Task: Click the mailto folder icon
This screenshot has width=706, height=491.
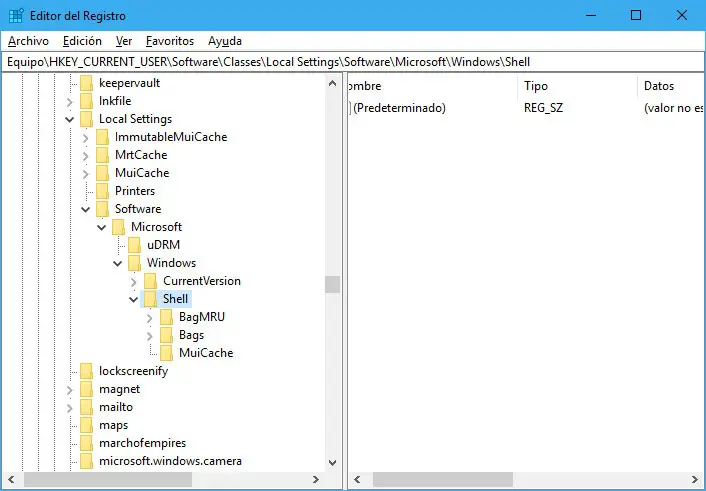Action: pos(86,407)
